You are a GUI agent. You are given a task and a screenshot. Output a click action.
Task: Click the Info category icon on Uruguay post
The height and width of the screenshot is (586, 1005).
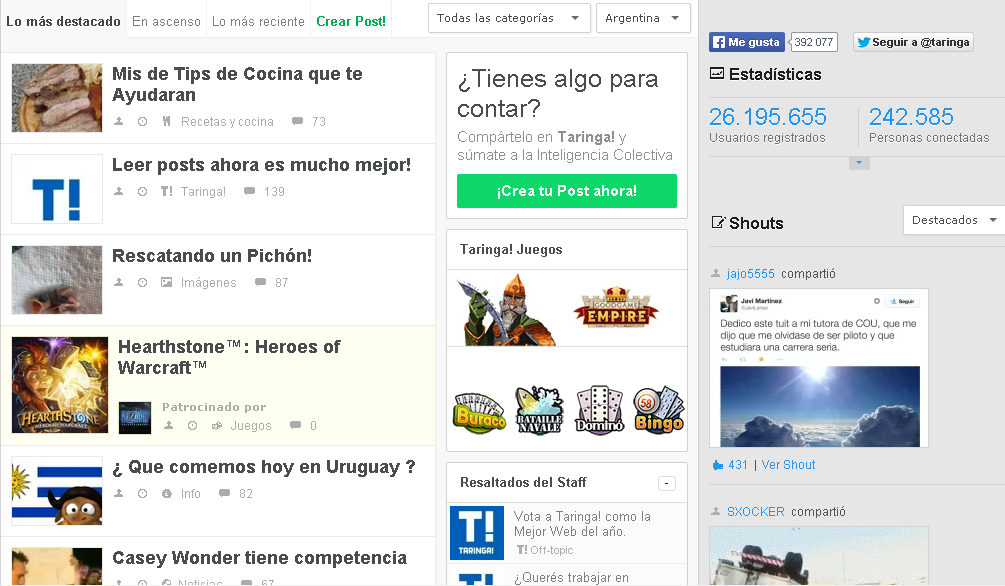coord(167,493)
